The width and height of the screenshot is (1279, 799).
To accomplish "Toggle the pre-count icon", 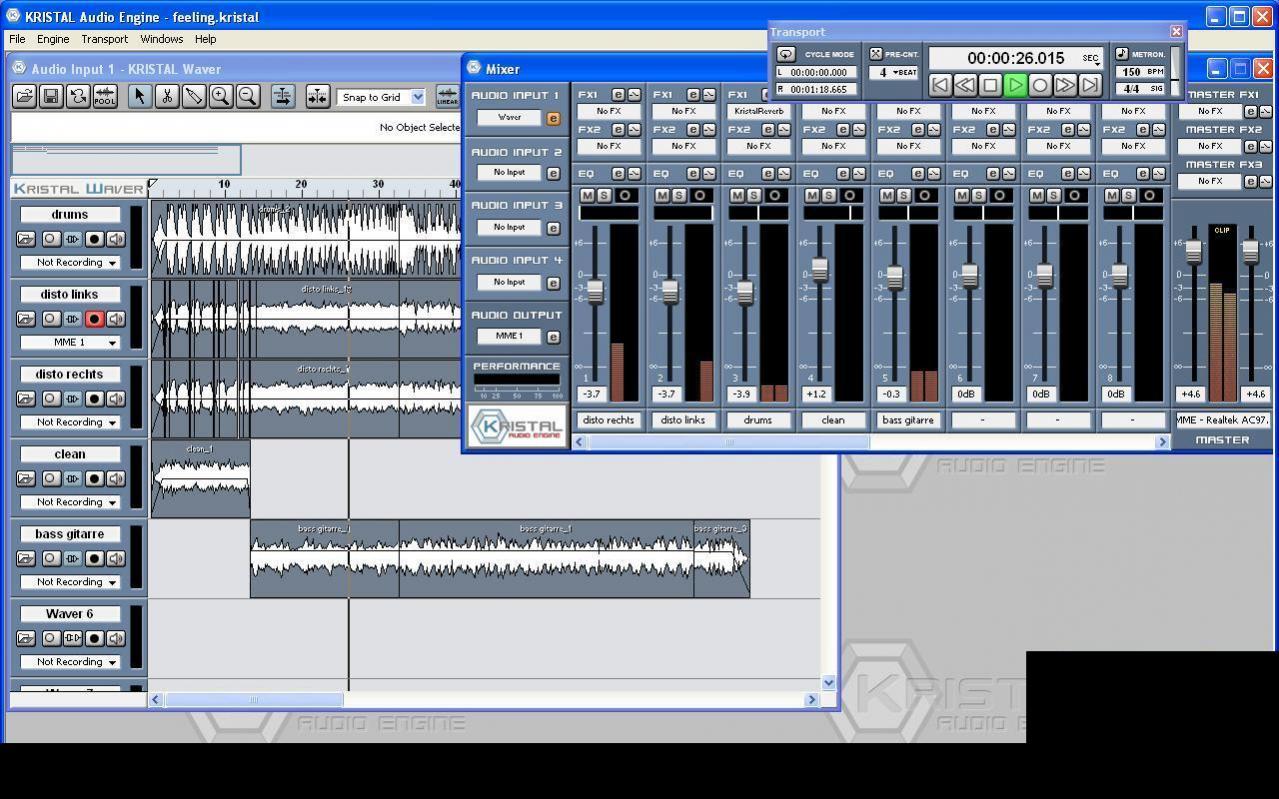I will [x=876, y=54].
